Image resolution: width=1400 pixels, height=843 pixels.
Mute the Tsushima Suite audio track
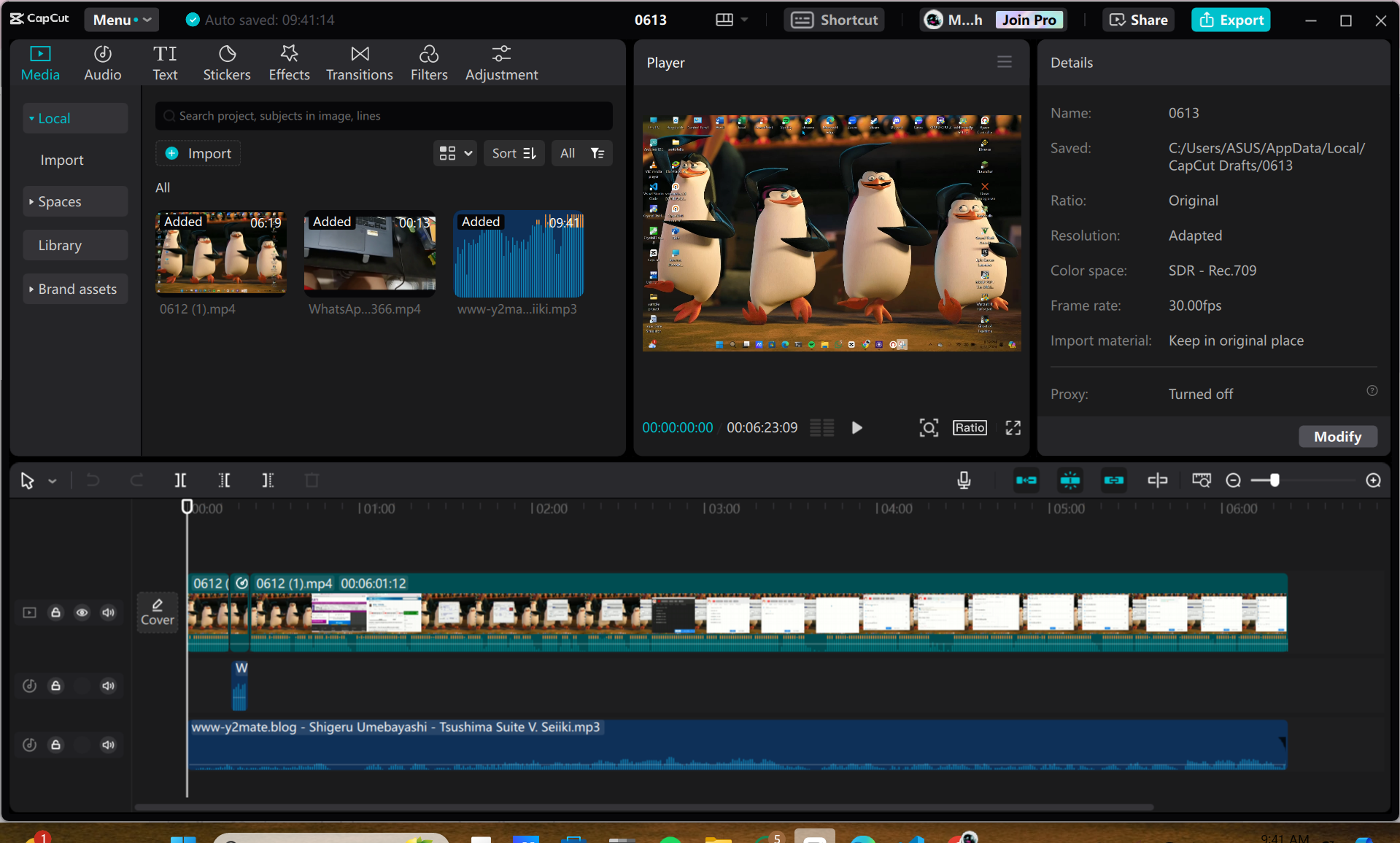tap(108, 745)
